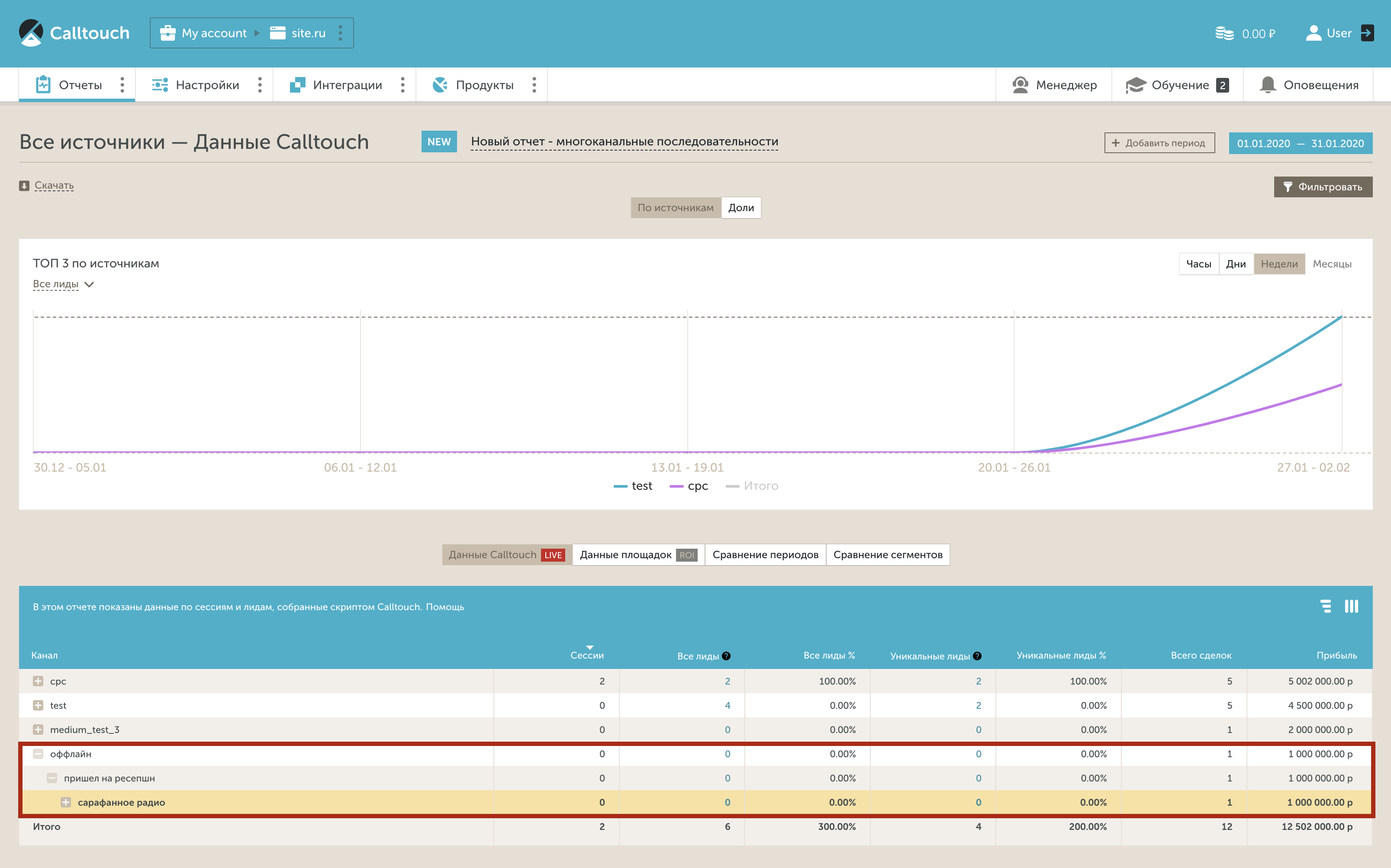Click the Добавить период button
Image resolution: width=1391 pixels, height=868 pixels.
(1159, 143)
